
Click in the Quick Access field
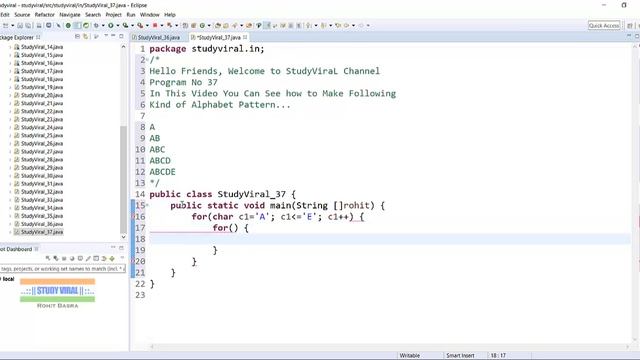click(x=604, y=25)
